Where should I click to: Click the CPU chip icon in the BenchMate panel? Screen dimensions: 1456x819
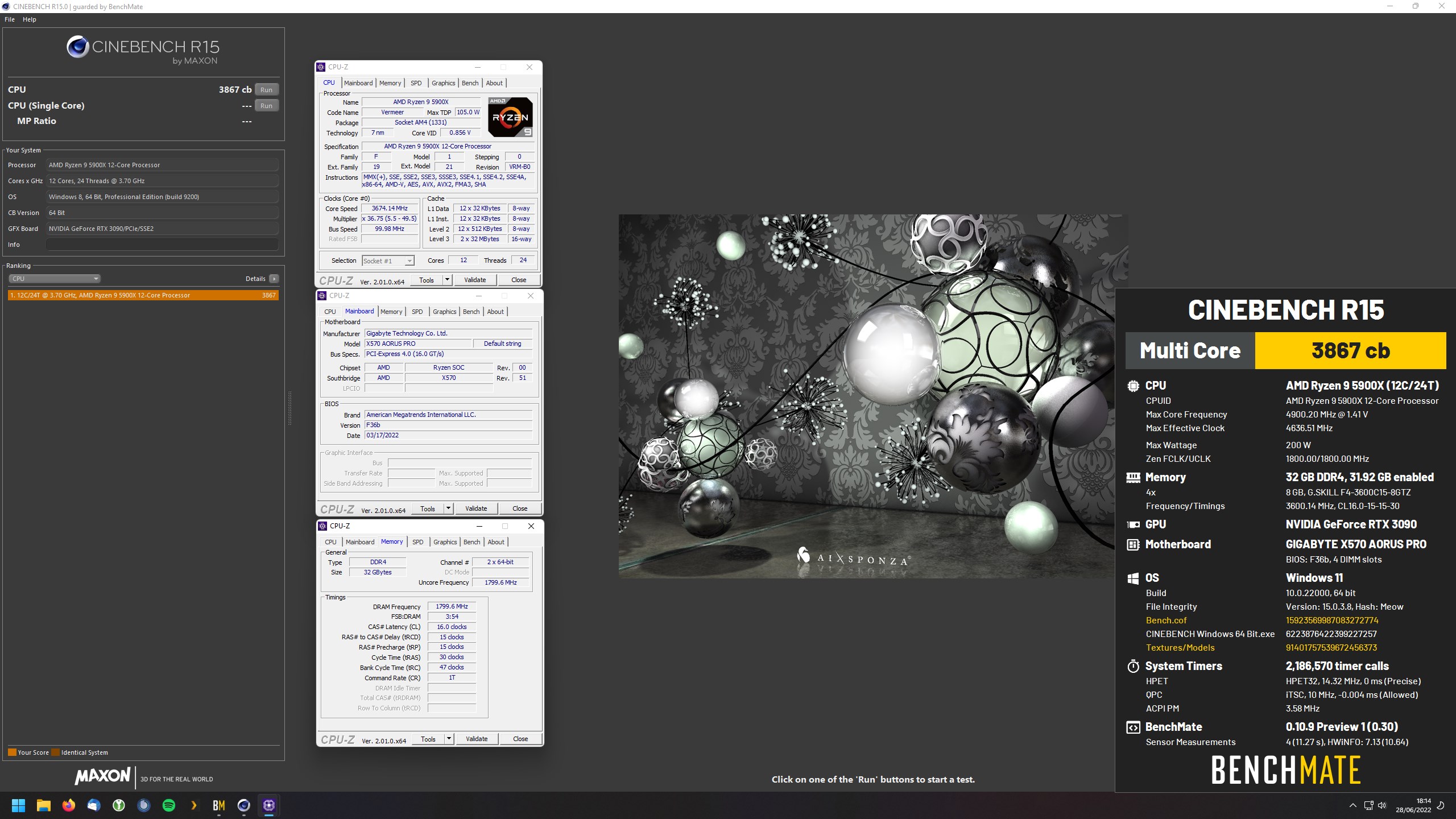1133,386
